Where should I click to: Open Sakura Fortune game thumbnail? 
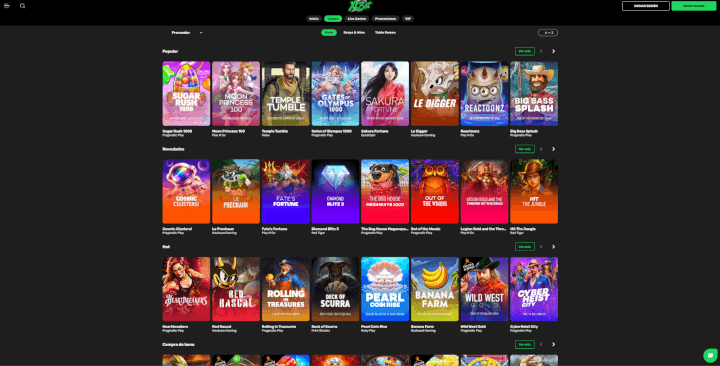coord(385,94)
